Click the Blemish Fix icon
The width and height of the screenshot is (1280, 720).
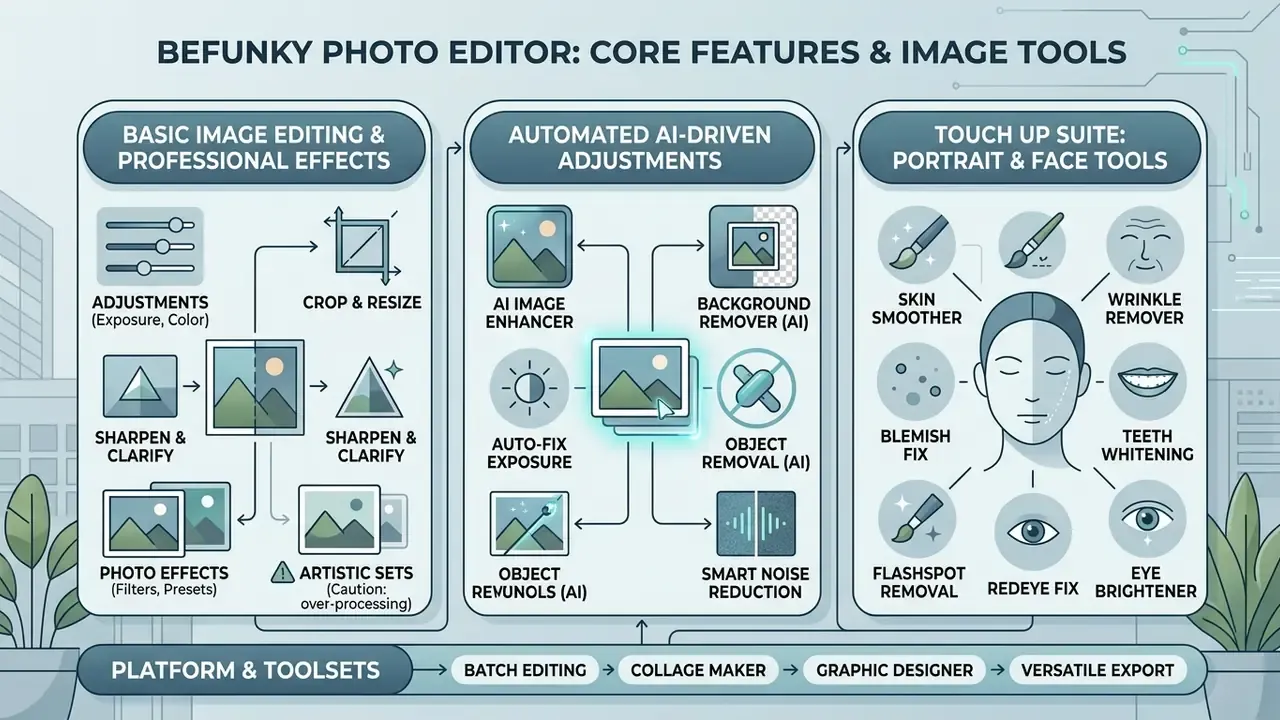(914, 382)
